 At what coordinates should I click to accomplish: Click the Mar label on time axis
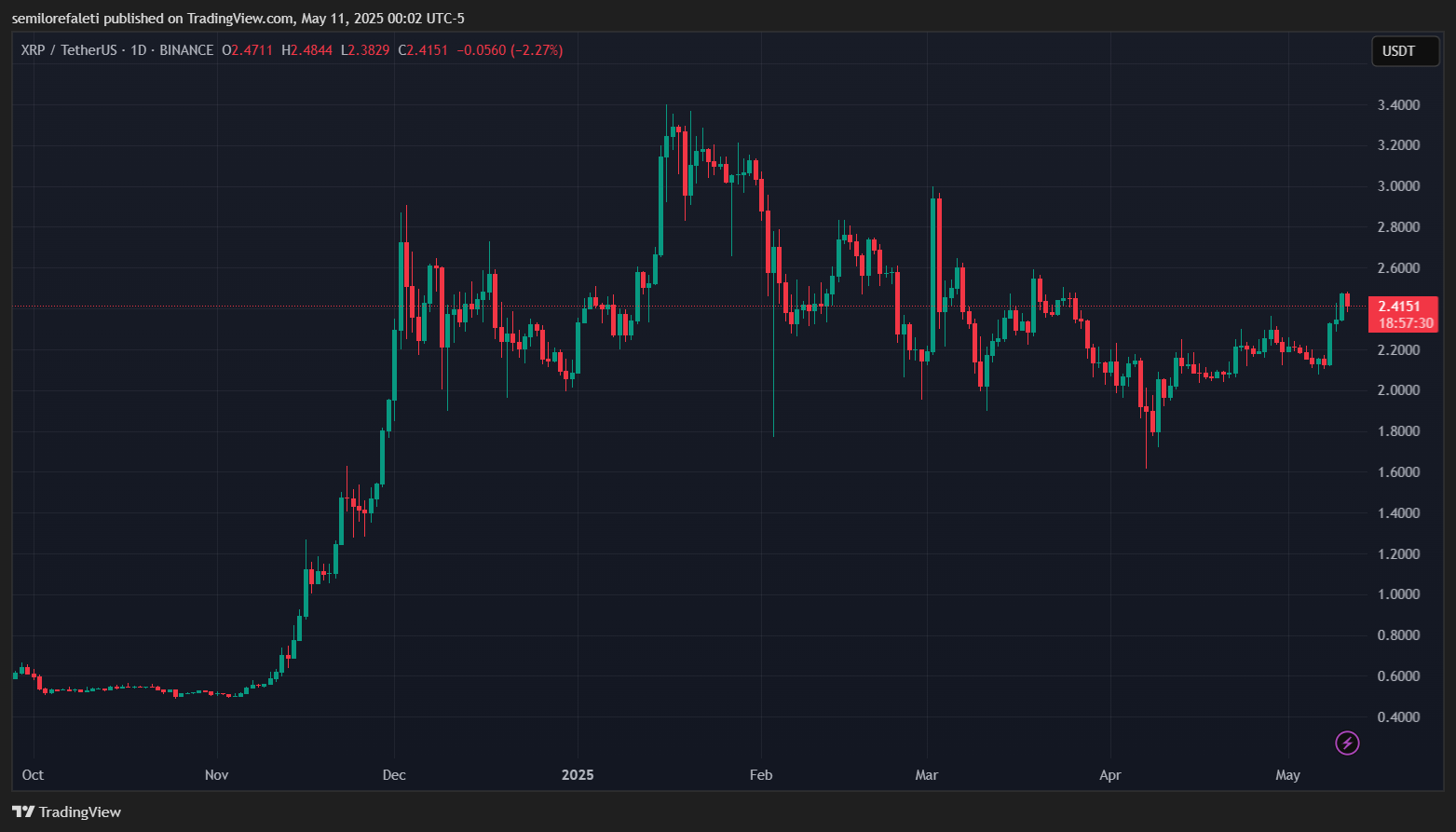[927, 775]
